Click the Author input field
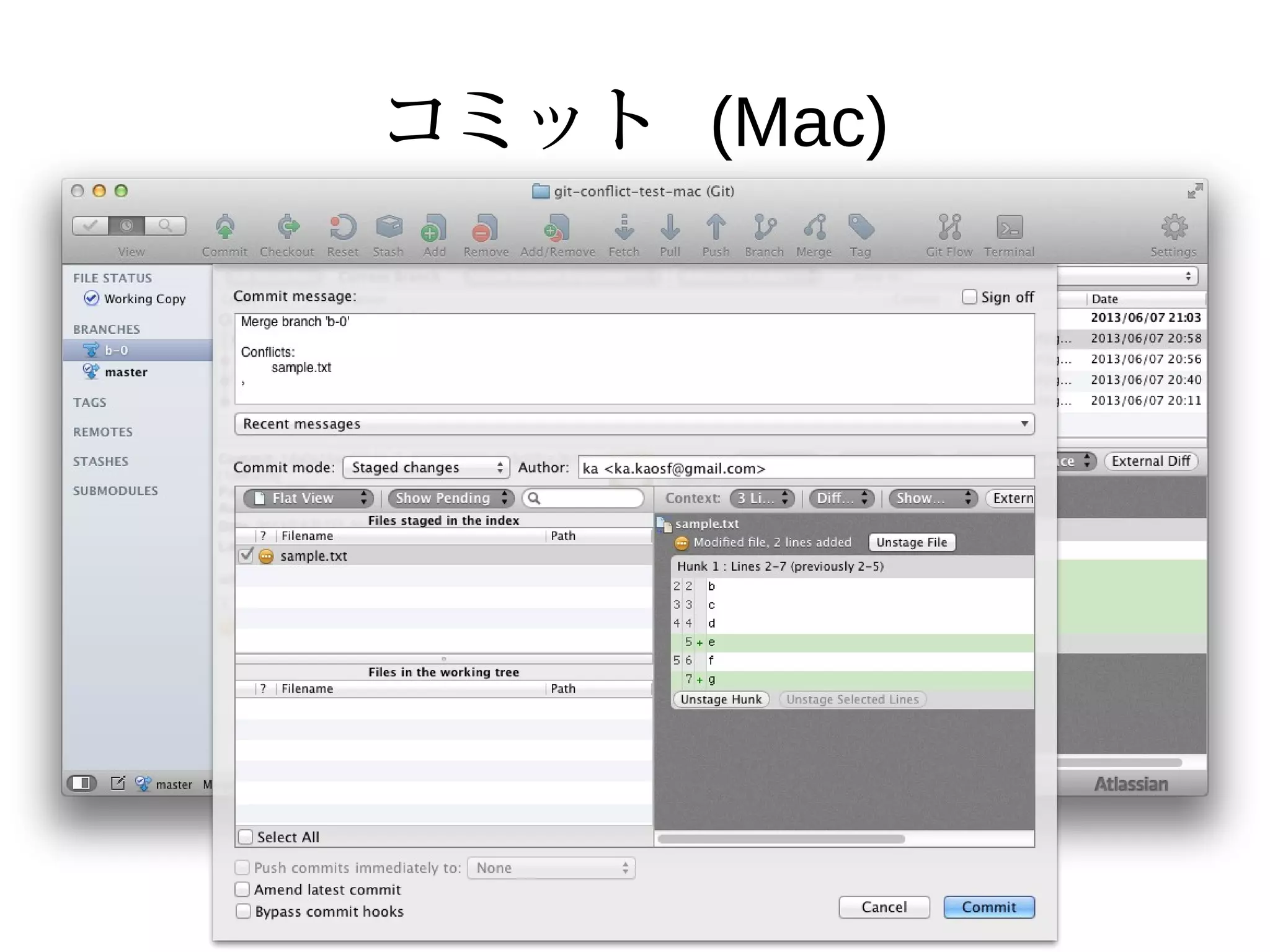Viewport: 1270px width, 952px height. [806, 468]
